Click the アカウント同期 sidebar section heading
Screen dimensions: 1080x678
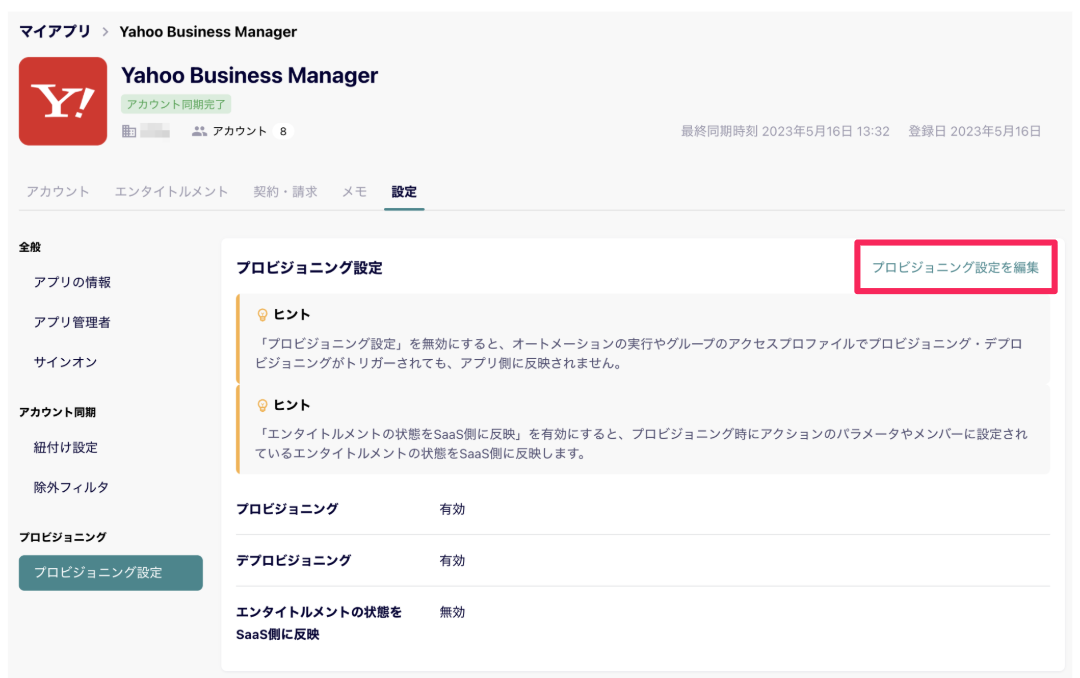coord(57,412)
